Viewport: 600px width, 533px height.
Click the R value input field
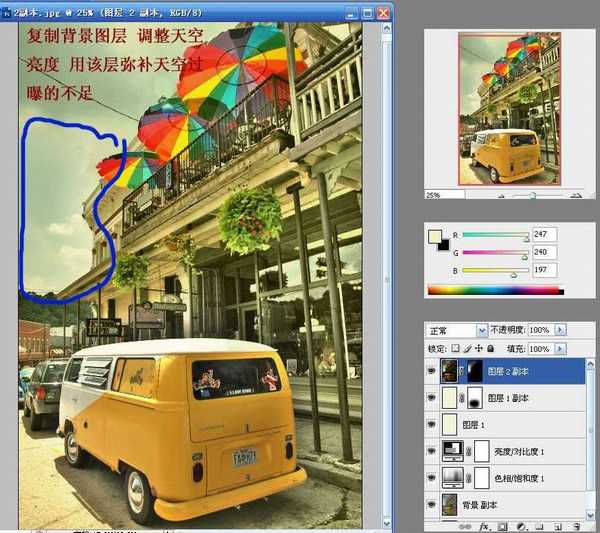point(545,235)
